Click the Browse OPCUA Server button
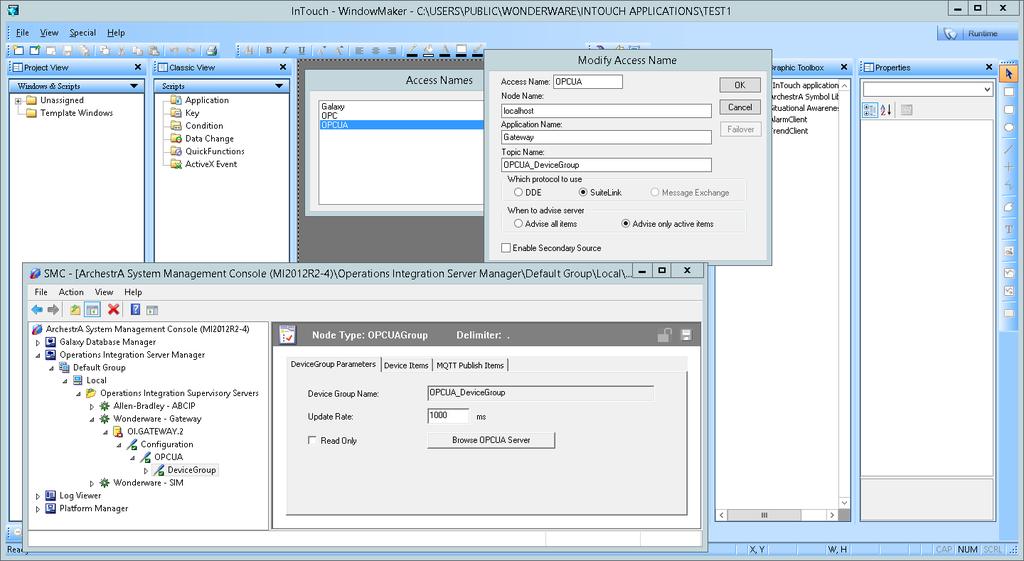Viewport: 1024px width, 561px height. pyautogui.click(x=491, y=440)
